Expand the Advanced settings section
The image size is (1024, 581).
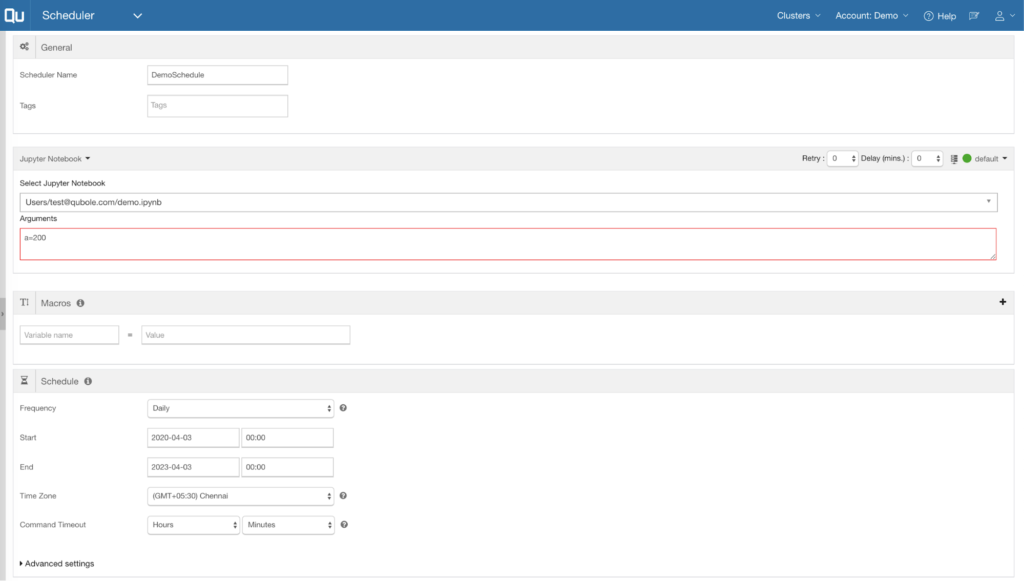[x=55, y=563]
